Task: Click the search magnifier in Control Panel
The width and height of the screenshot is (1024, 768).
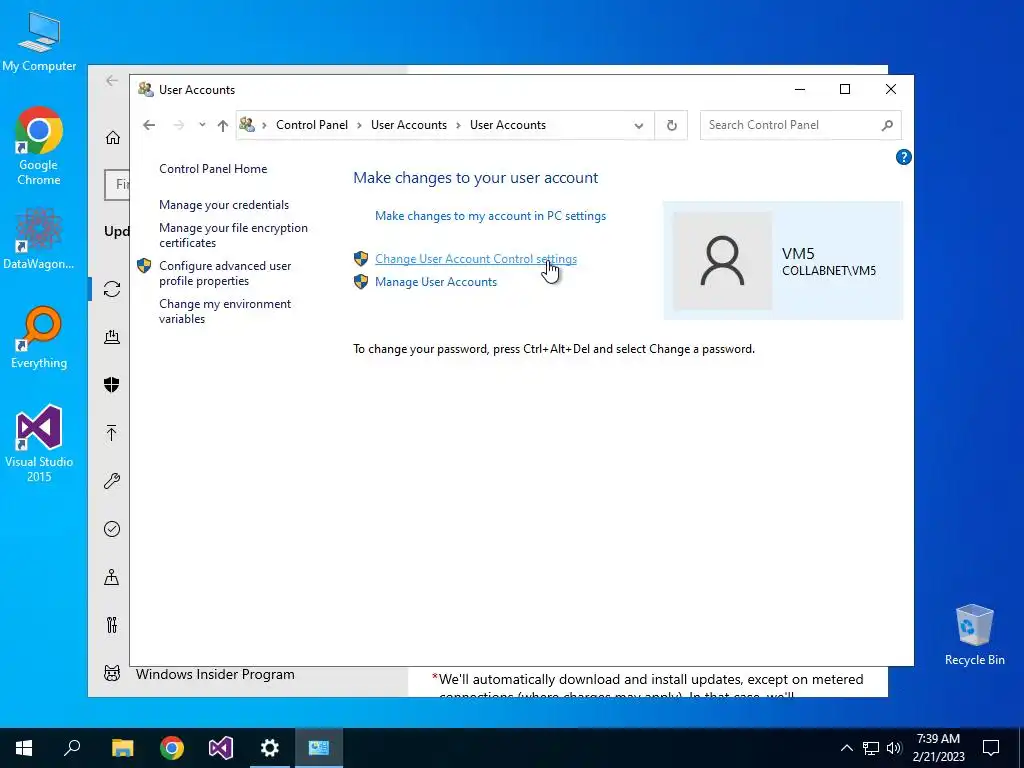Action: [x=887, y=125]
